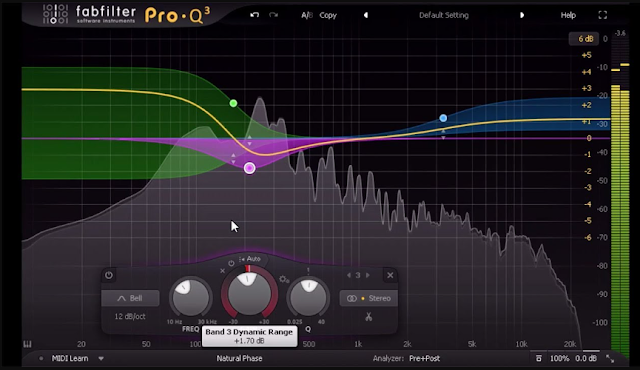The image size is (640, 370).
Task: Open Natural Phase processing mode menu
Action: coord(239,358)
